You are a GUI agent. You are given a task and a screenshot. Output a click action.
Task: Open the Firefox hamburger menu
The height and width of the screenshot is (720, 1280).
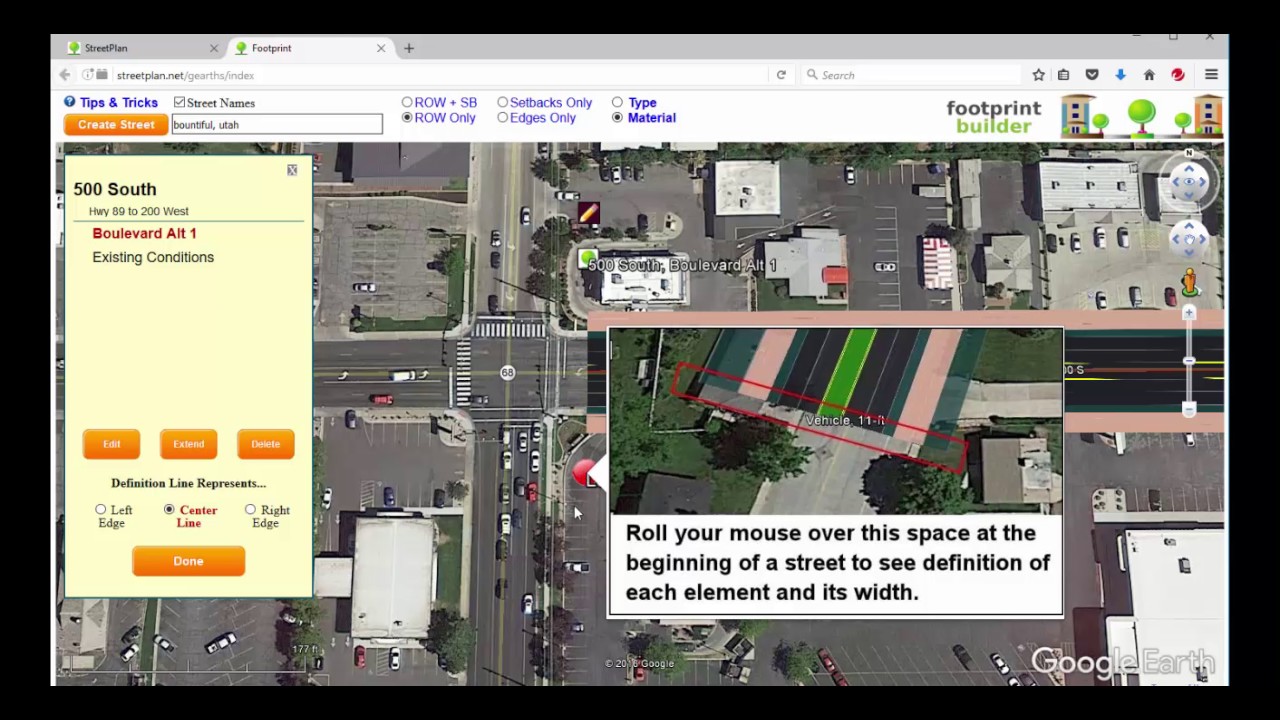1211,75
